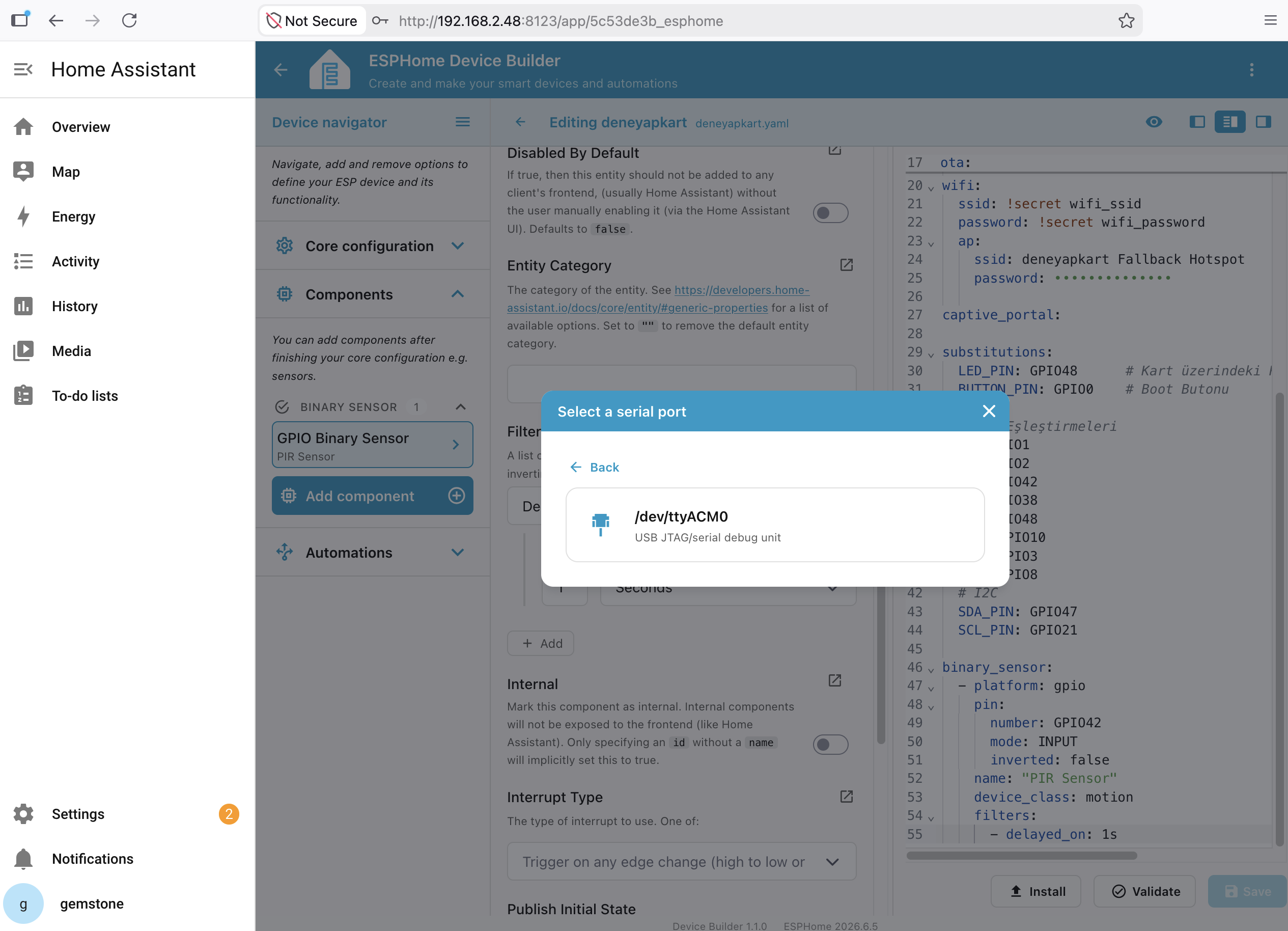Click the YAML editor vertical scrollbar
The width and height of the screenshot is (1288, 931).
[x=1279, y=619]
